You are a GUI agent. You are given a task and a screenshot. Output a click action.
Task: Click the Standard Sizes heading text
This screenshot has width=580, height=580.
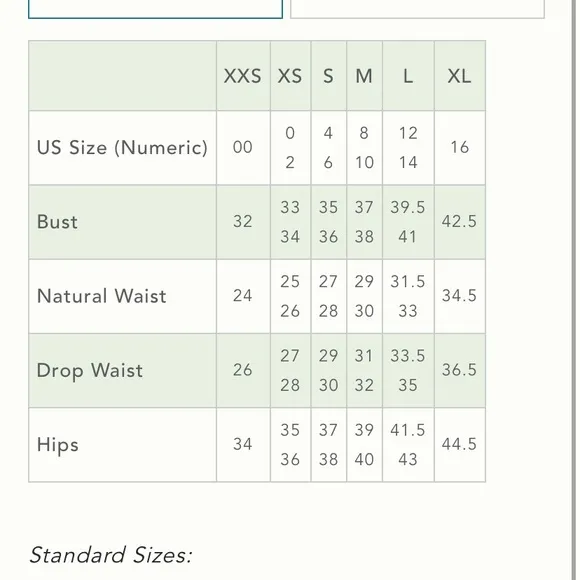tap(111, 555)
